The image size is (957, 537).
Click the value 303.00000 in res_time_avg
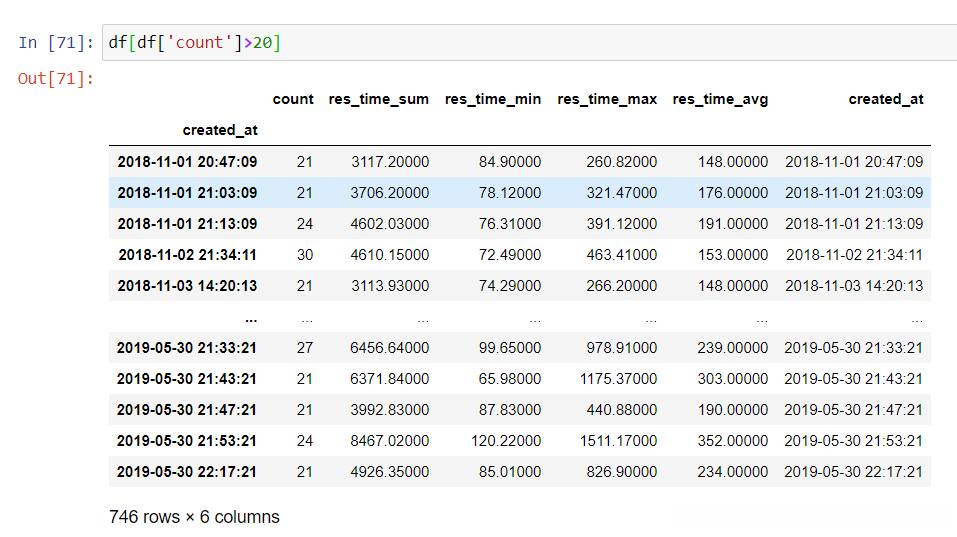pos(733,379)
